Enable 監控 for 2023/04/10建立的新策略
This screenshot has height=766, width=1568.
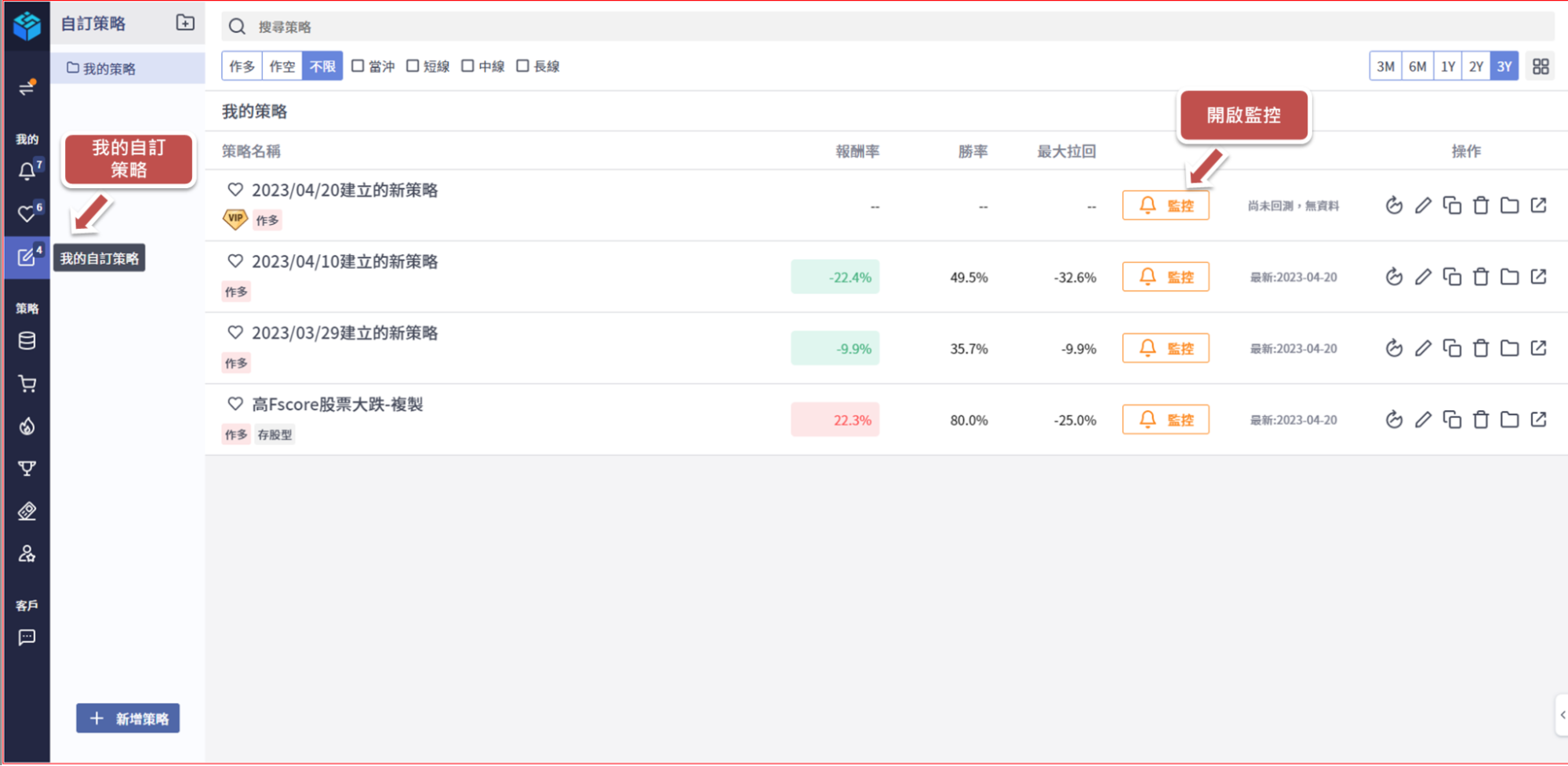coord(1166,277)
